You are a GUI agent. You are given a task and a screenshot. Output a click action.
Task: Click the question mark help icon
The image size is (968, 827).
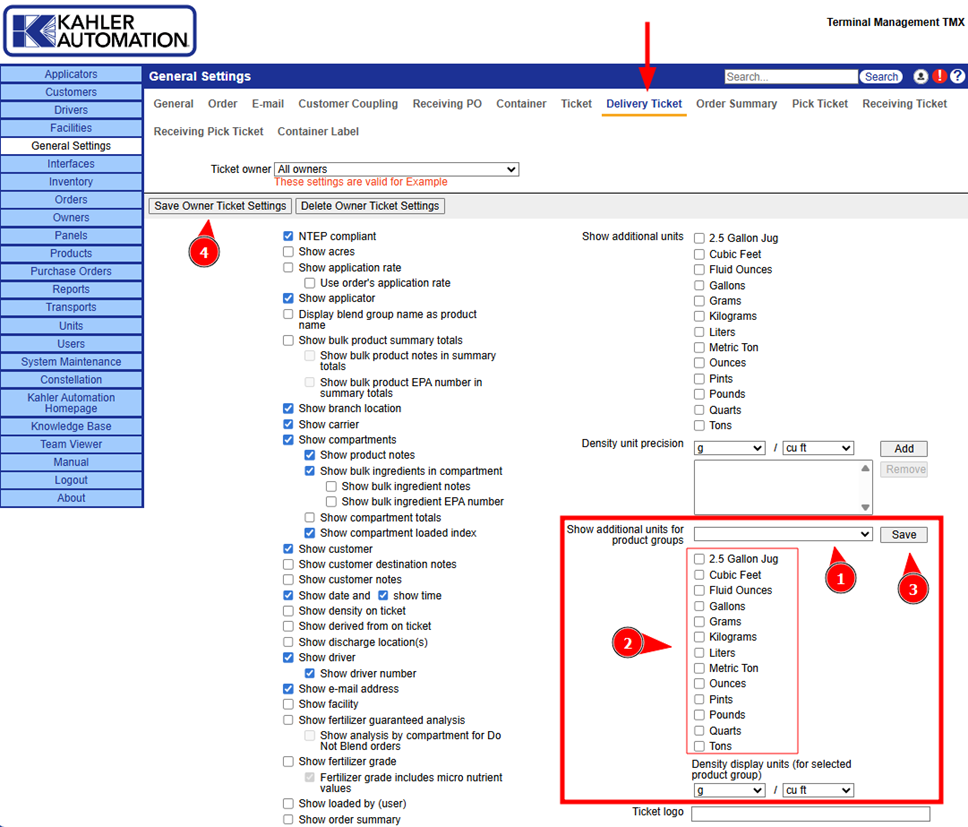click(957, 77)
